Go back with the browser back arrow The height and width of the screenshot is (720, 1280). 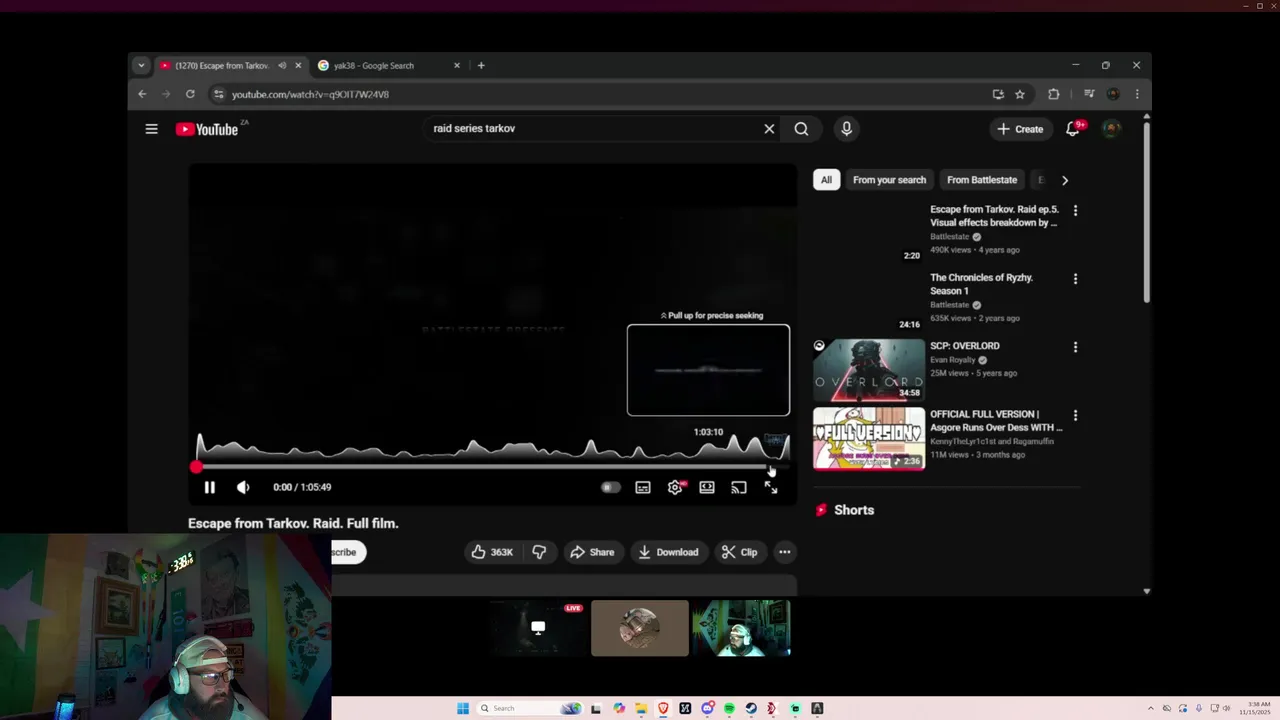coord(142,94)
